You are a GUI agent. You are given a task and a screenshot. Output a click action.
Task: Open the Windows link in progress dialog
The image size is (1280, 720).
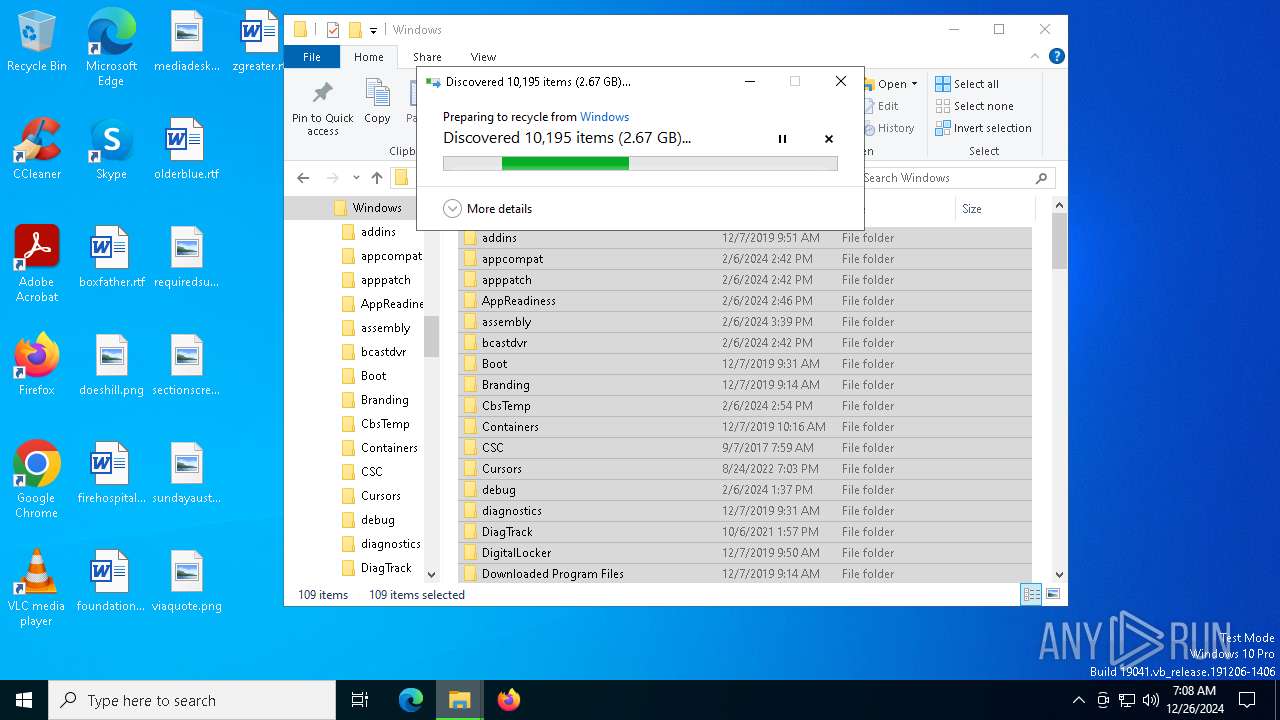[604, 117]
